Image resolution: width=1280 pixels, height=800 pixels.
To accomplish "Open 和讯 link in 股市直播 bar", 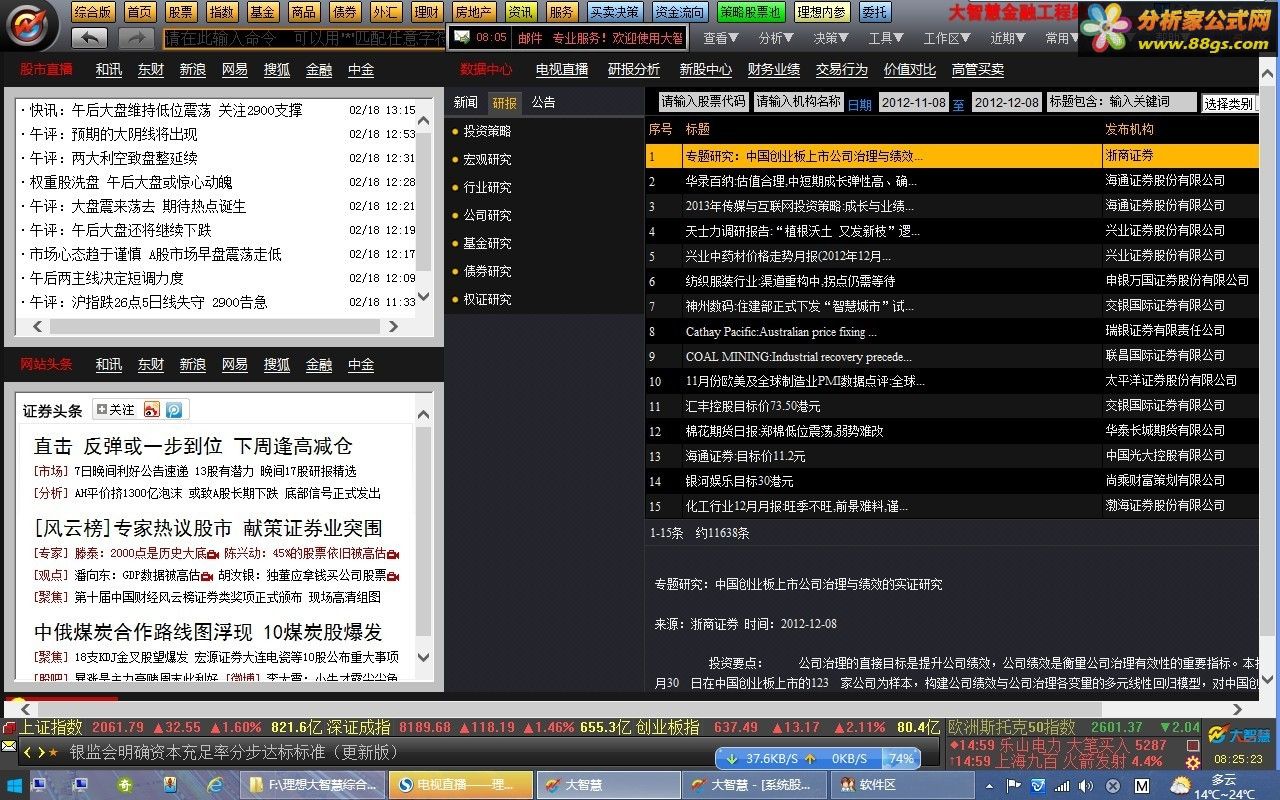I will [109, 69].
